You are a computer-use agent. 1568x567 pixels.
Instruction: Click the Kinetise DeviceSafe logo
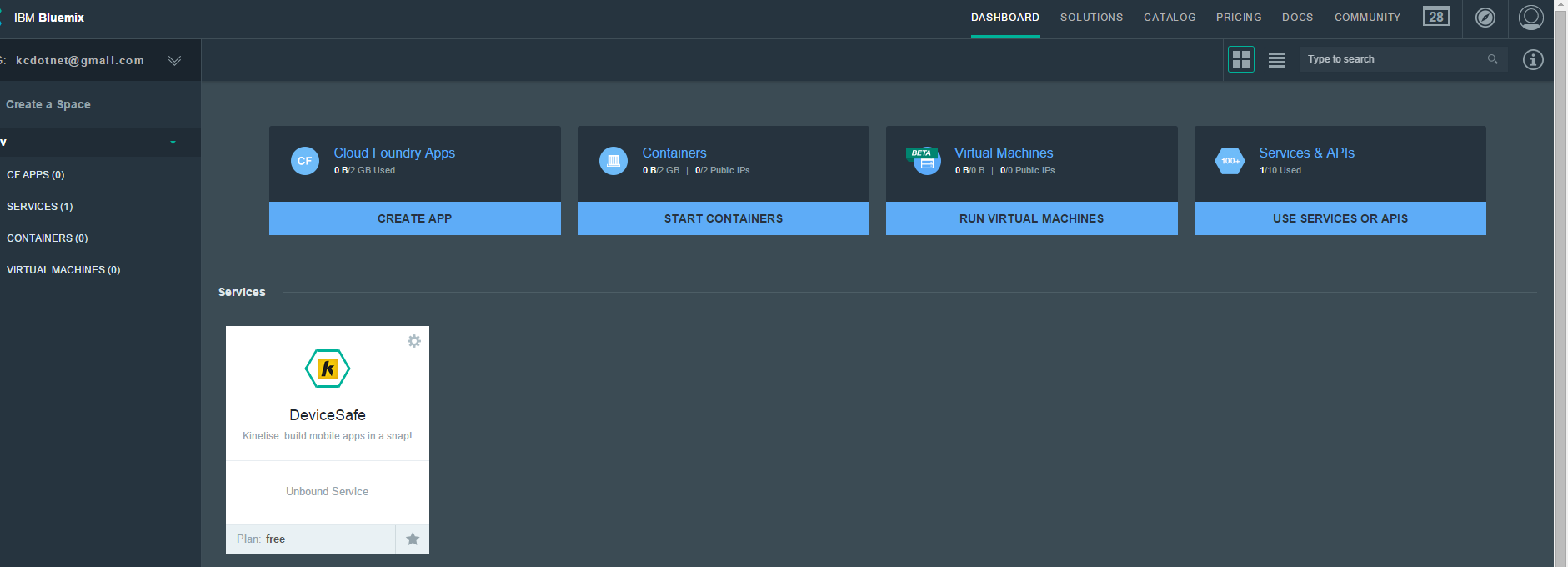coord(328,369)
